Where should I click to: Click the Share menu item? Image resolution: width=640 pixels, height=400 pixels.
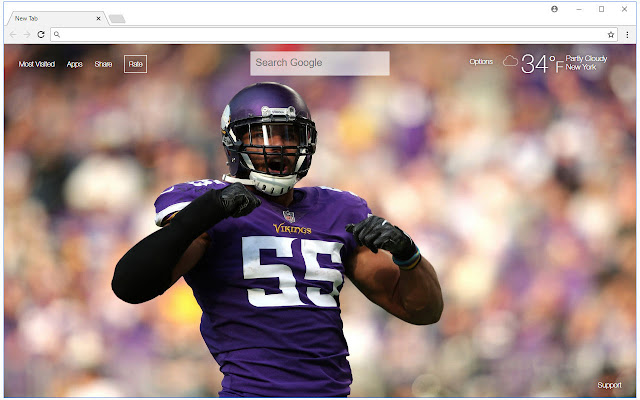(x=103, y=64)
